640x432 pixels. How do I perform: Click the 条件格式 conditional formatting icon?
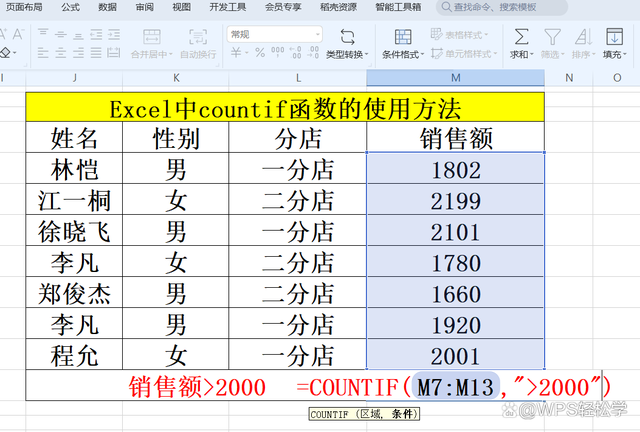tap(401, 37)
